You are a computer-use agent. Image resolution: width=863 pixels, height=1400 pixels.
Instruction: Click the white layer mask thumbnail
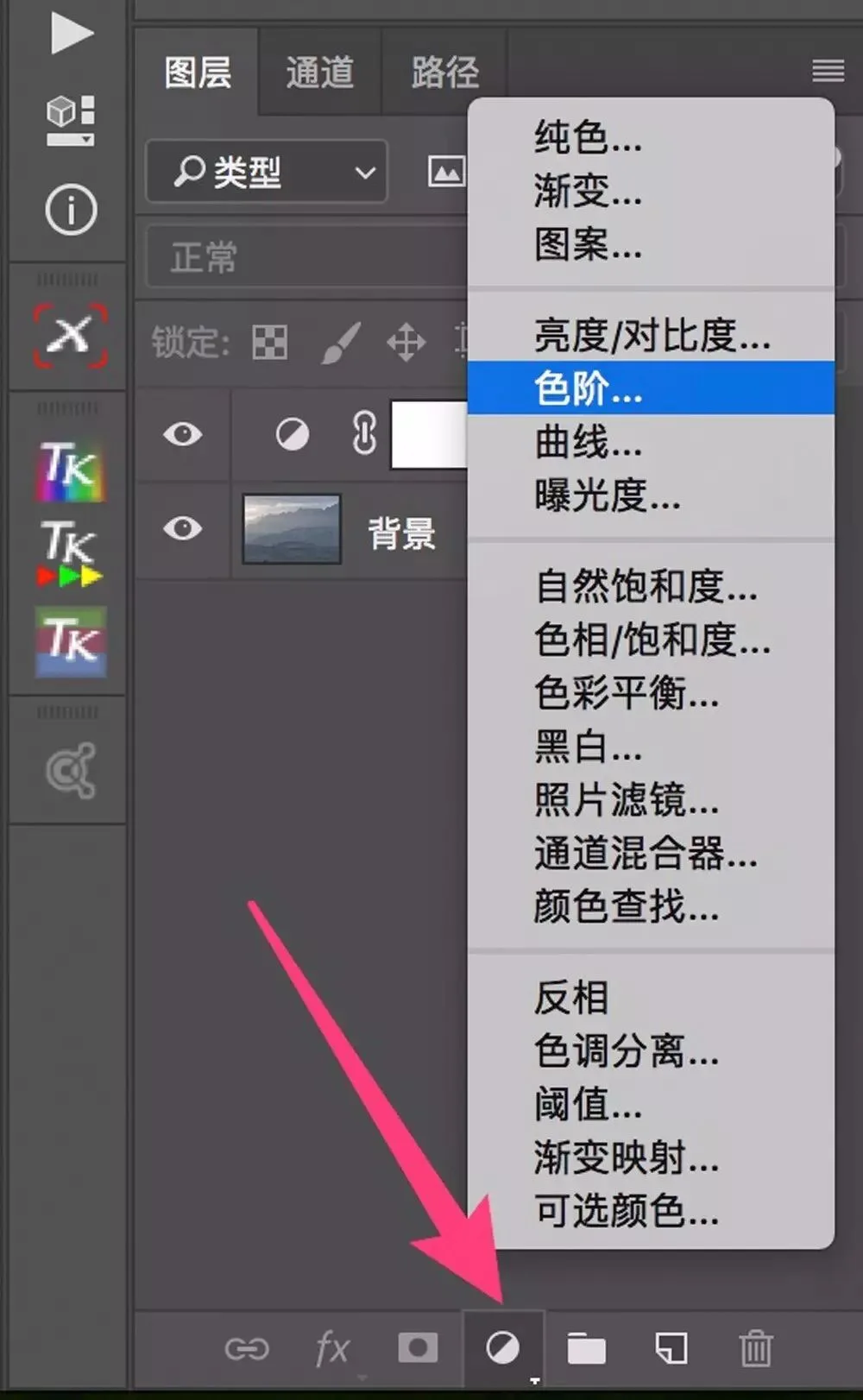429,434
